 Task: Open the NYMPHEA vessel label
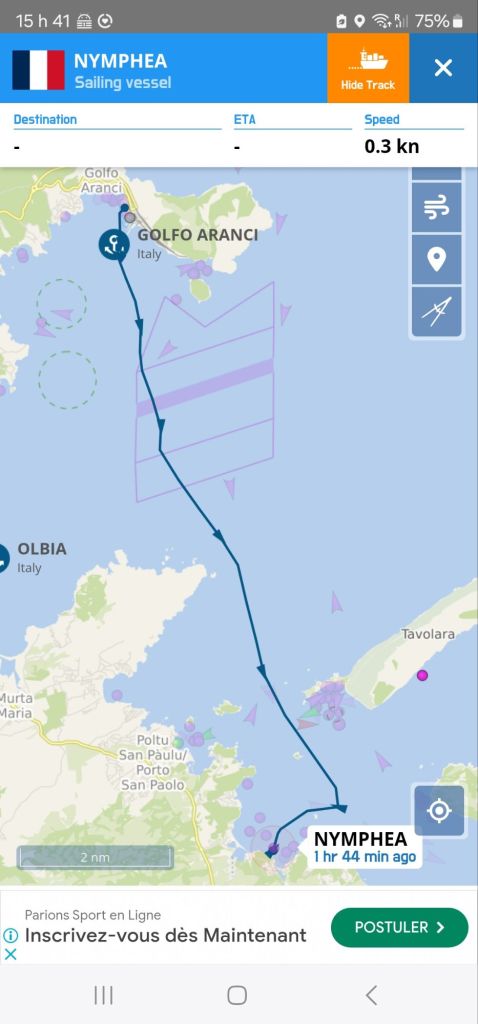coord(364,846)
